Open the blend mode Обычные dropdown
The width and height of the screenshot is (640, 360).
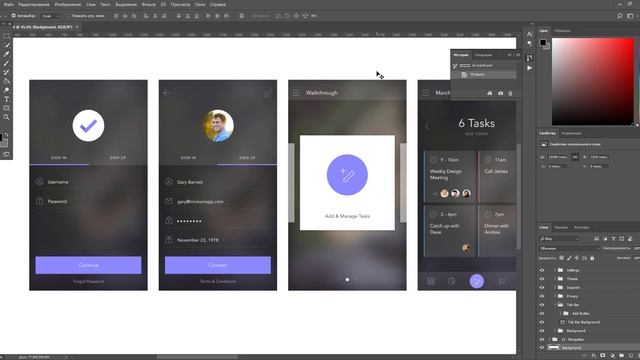point(570,248)
